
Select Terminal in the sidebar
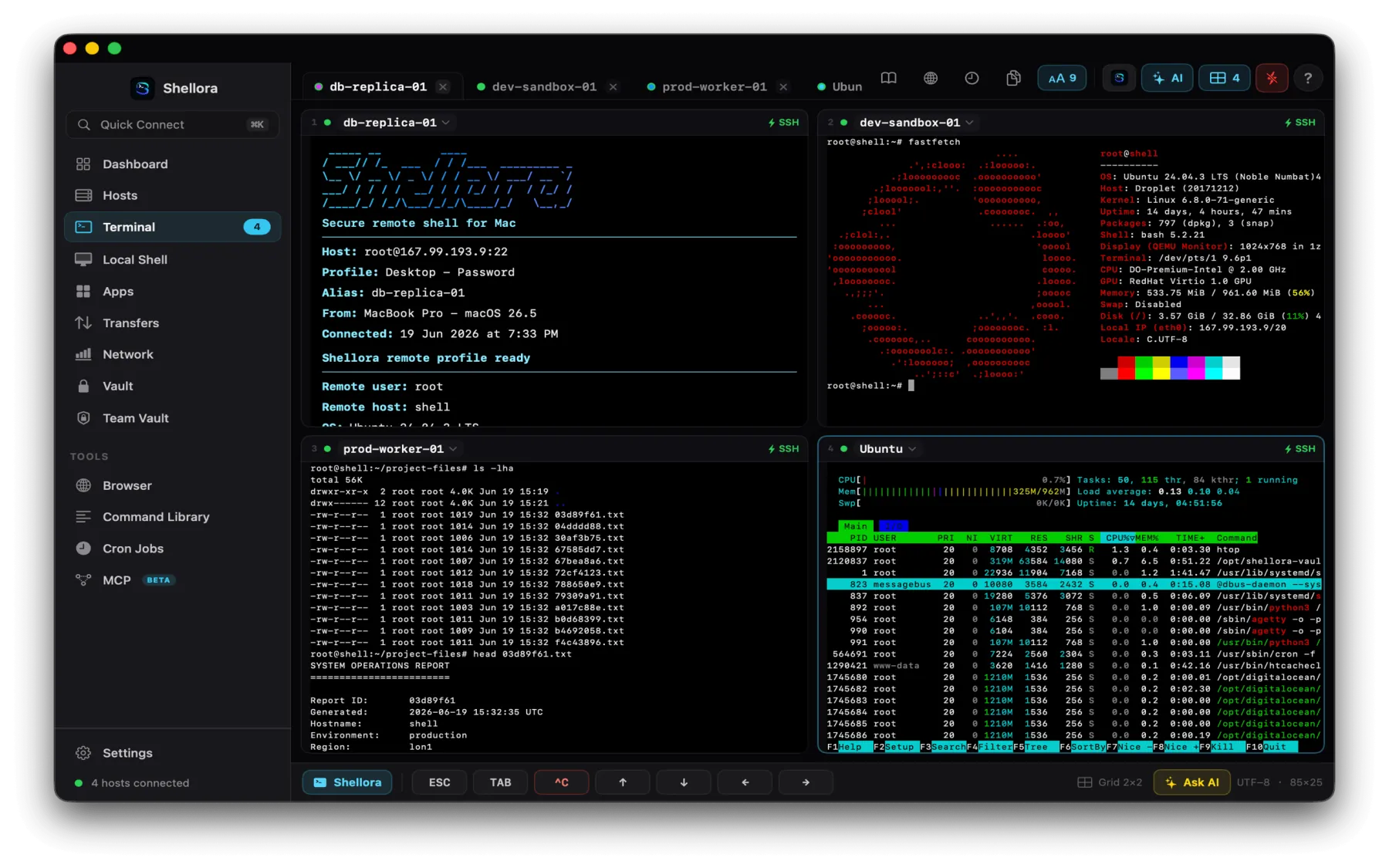point(173,227)
